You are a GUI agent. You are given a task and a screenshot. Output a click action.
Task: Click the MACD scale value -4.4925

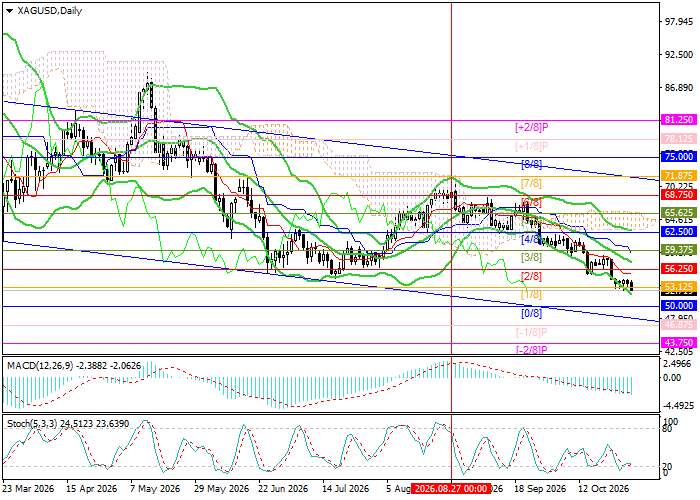pos(678,406)
